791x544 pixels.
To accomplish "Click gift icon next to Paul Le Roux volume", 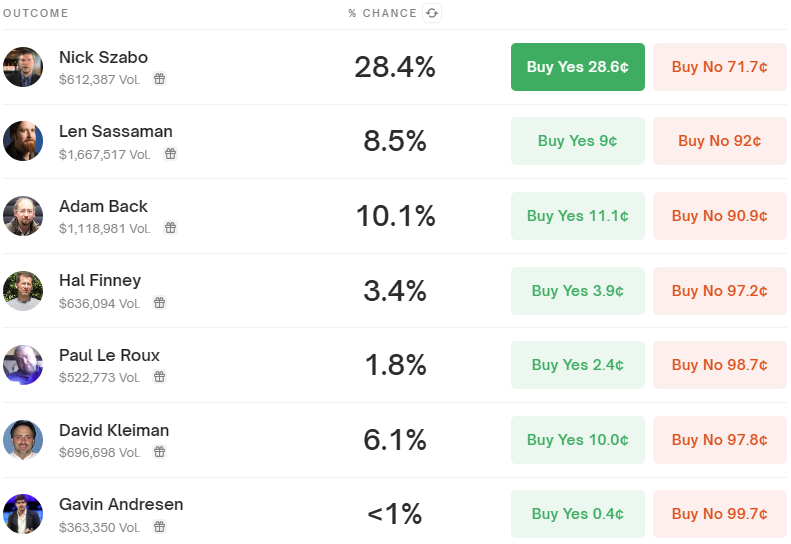I will tap(160, 377).
